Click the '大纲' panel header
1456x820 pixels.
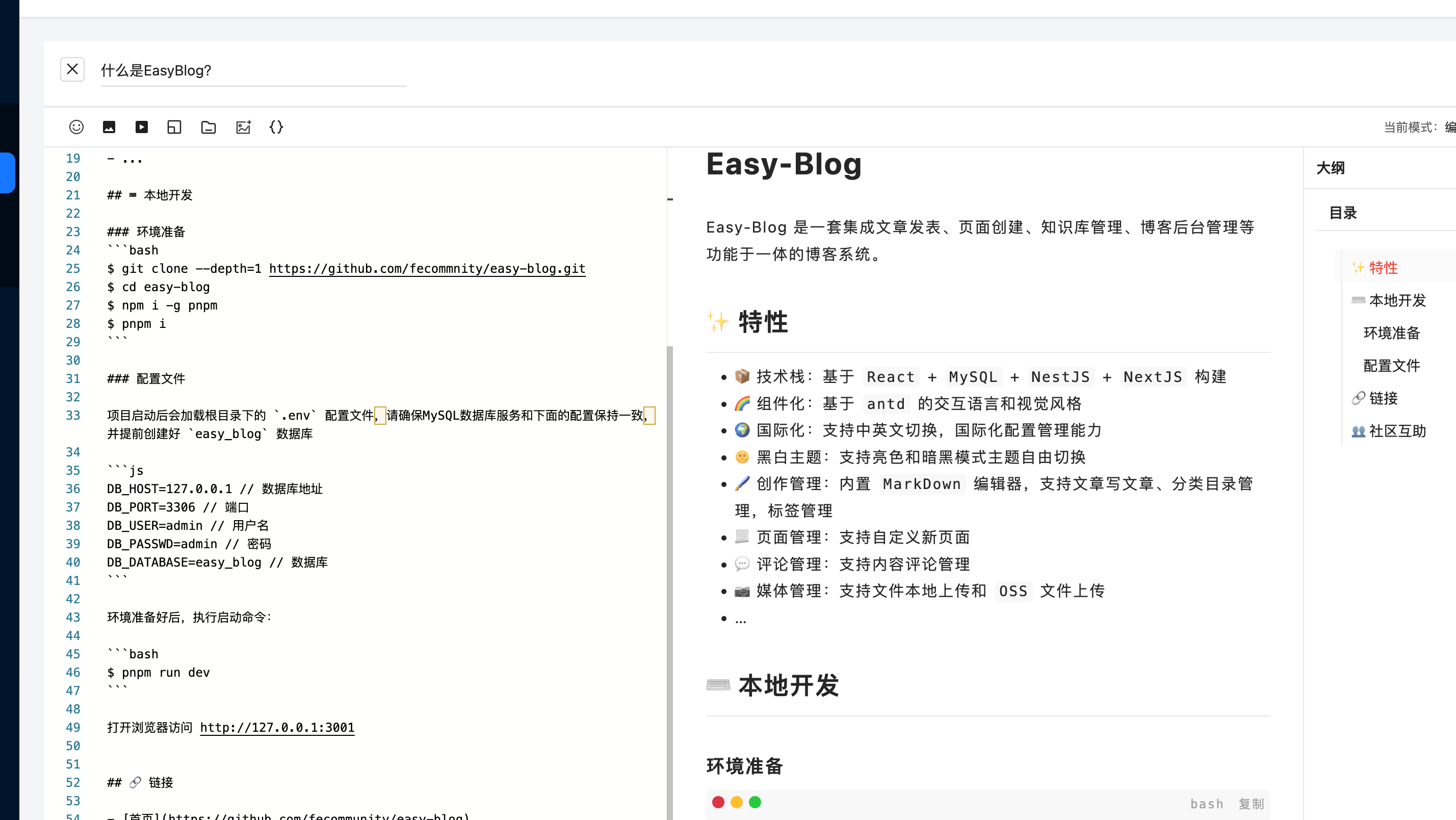[1331, 168]
